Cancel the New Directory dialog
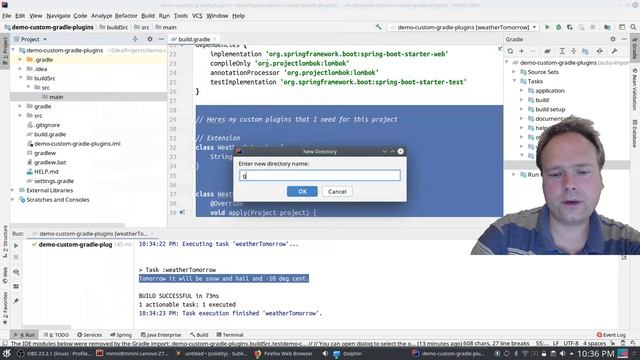Image resolution: width=640 pixels, height=360 pixels. 337,191
